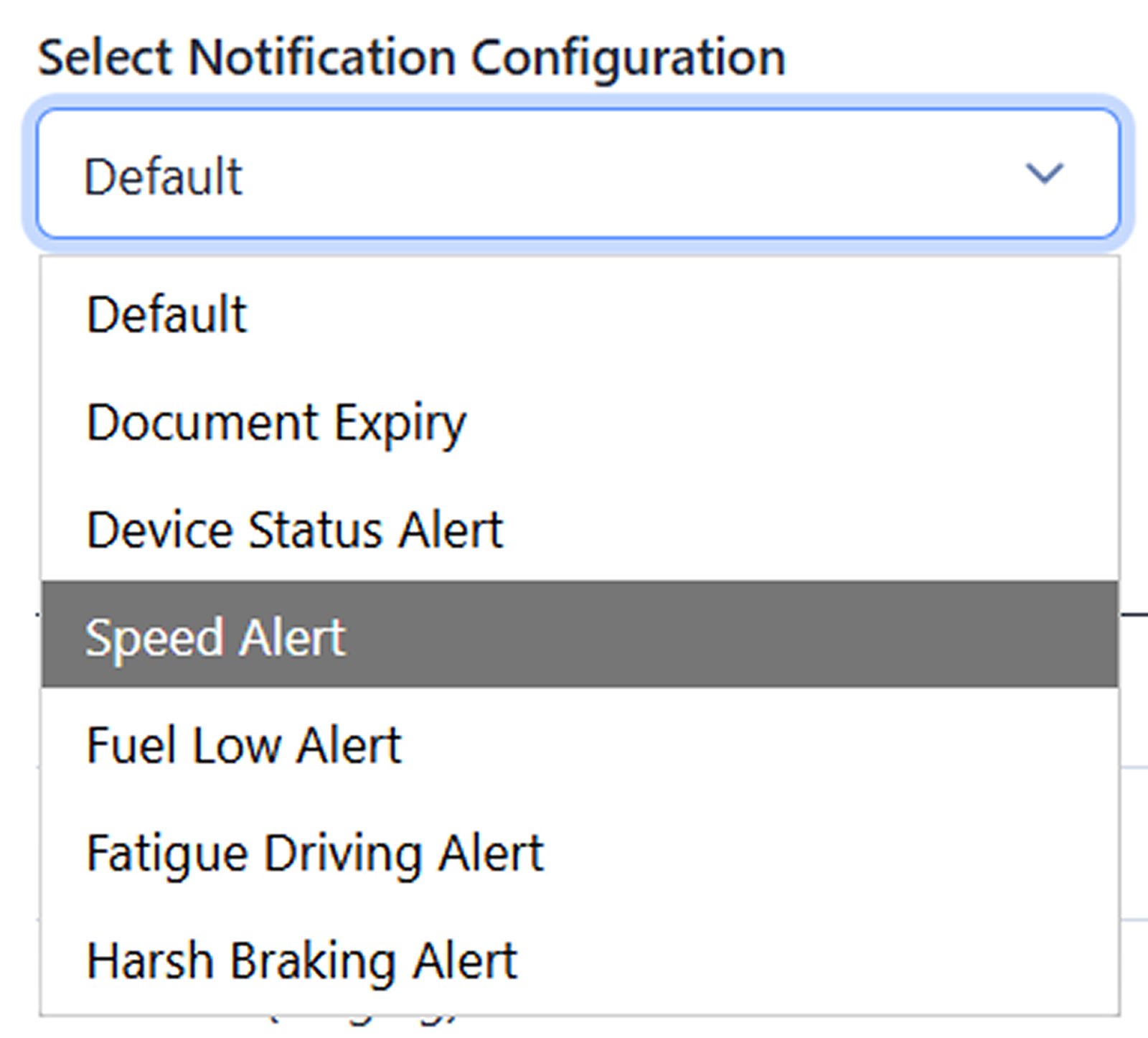
Task: Collapse the open configuration dropdown list
Action: pos(1045,171)
